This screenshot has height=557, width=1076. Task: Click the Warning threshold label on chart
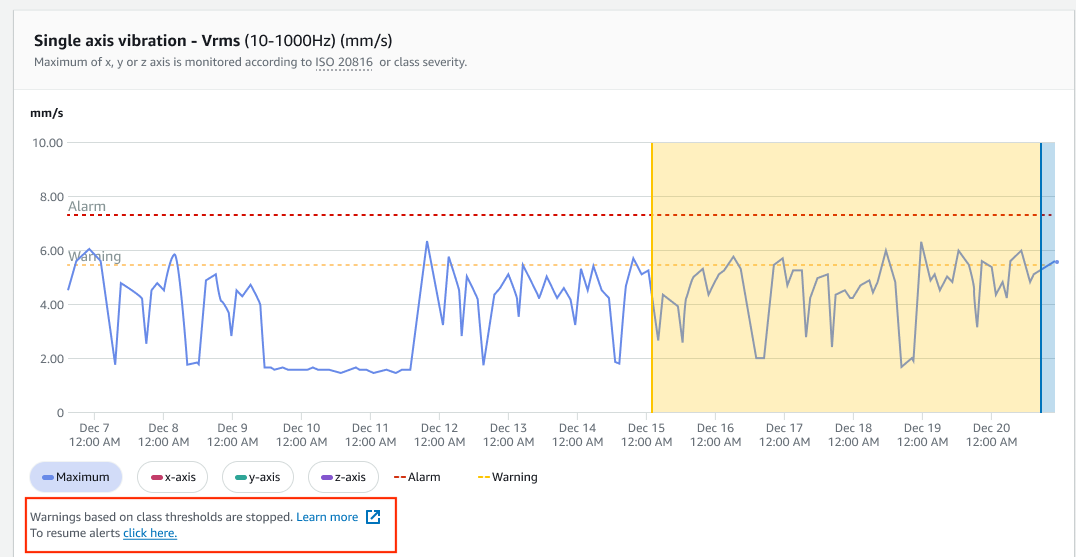(95, 257)
